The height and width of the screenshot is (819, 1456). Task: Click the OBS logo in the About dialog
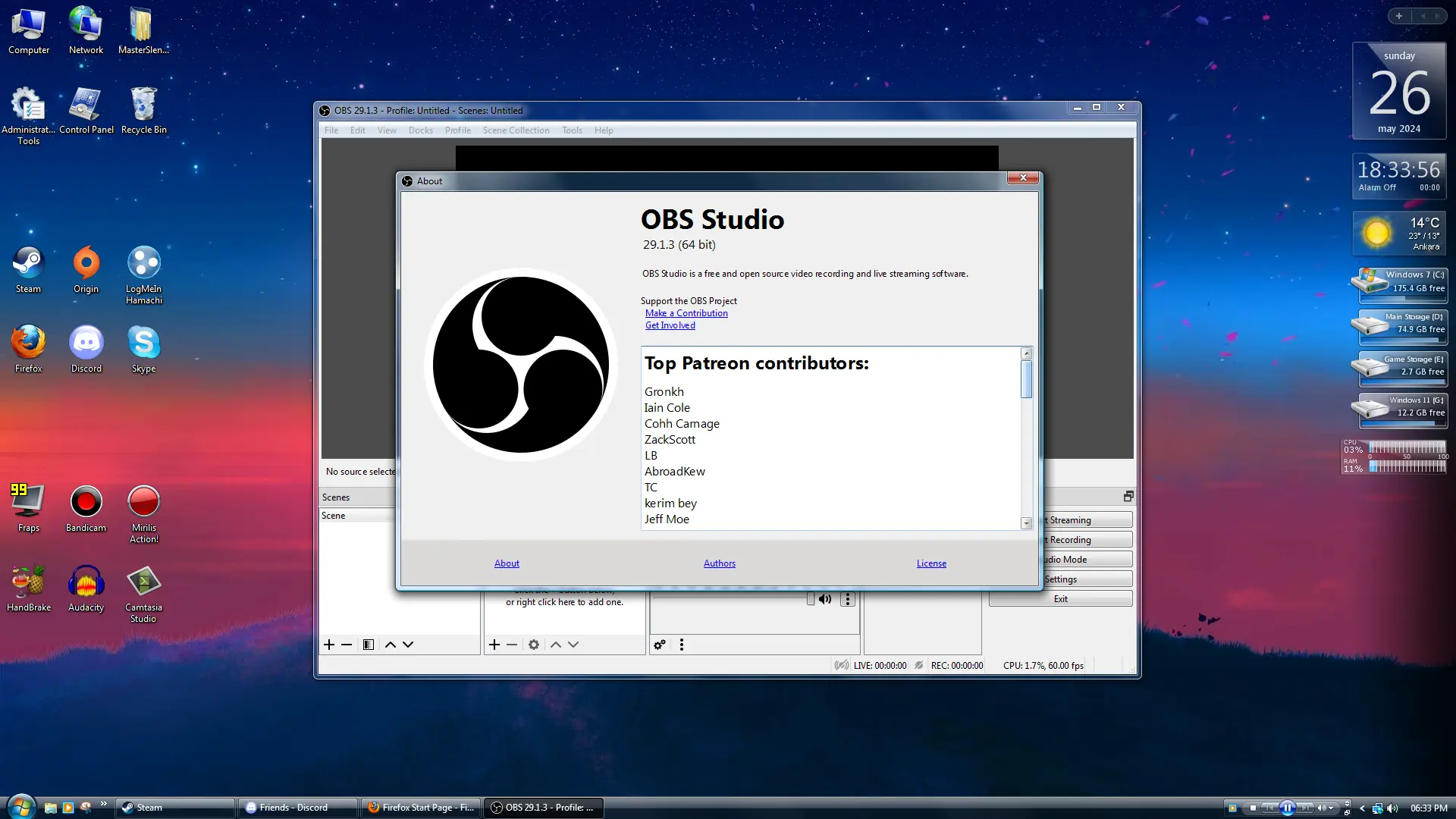pos(521,365)
